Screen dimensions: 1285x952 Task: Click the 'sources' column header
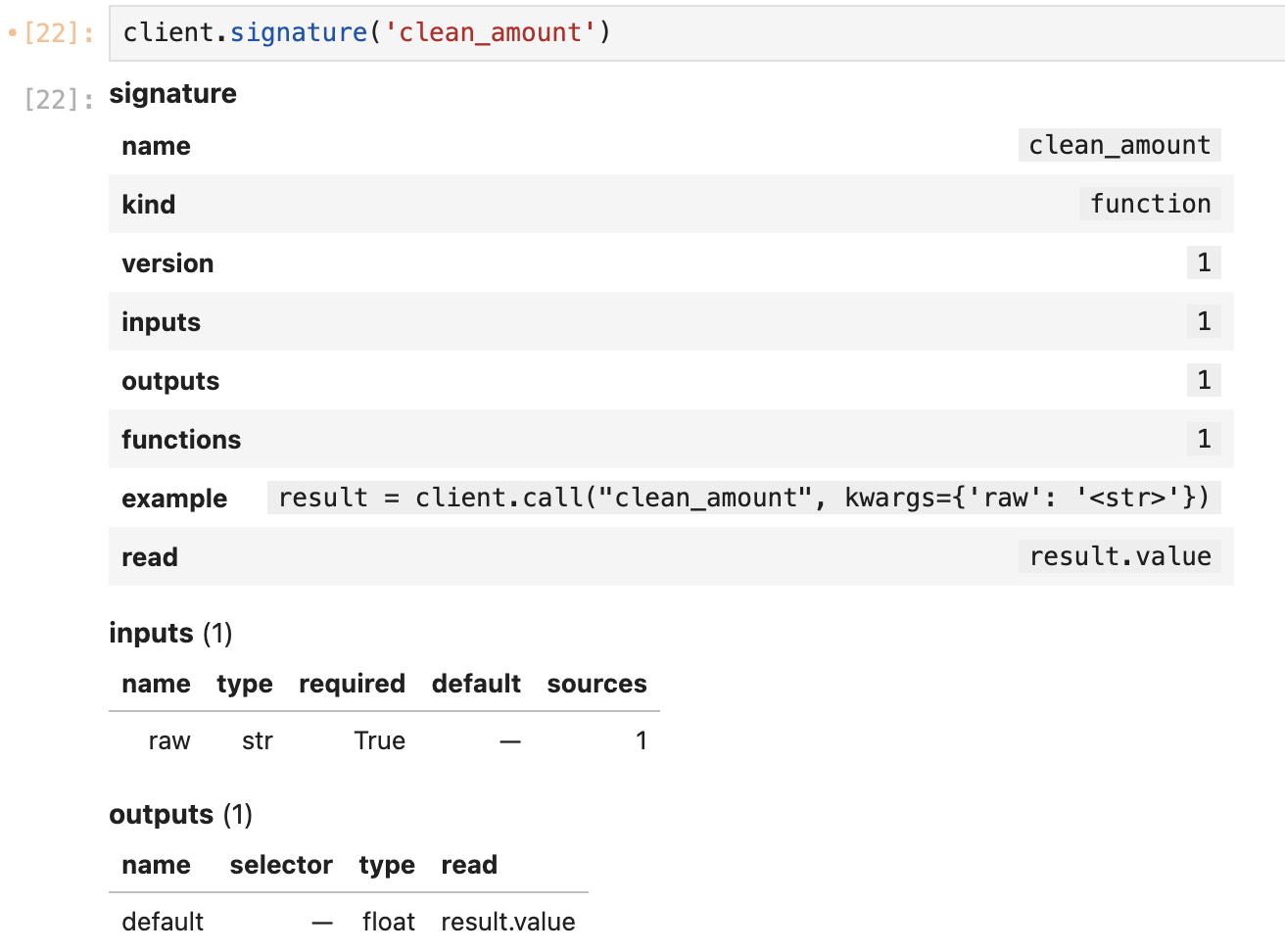[596, 684]
